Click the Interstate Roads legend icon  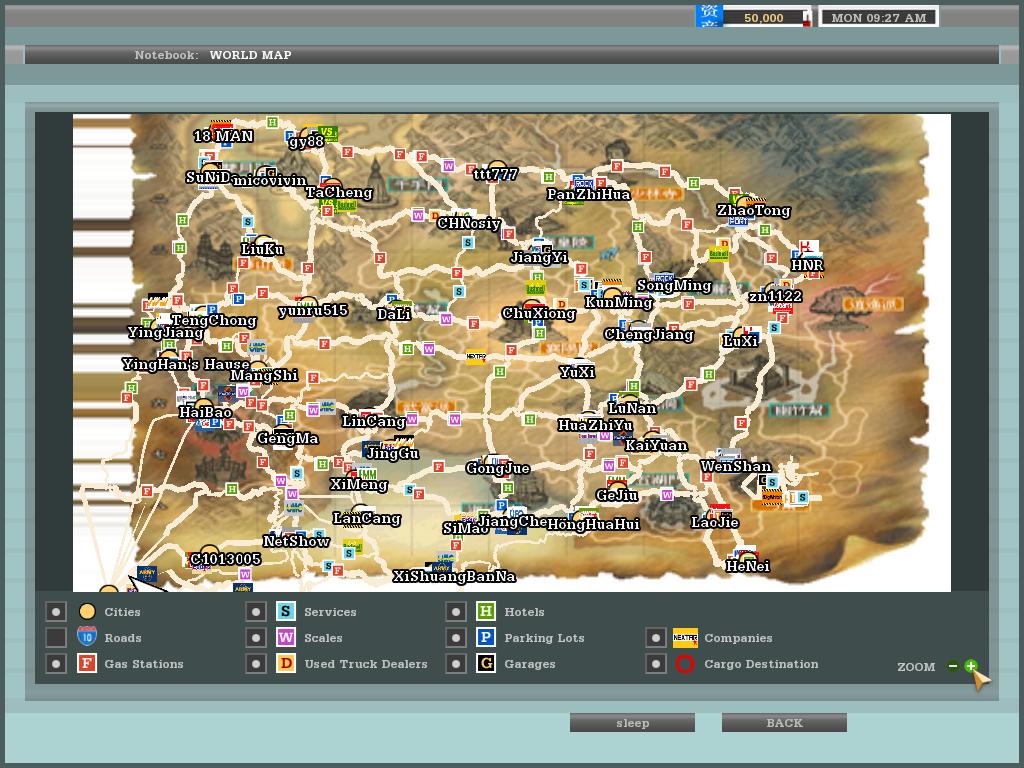pos(87,638)
